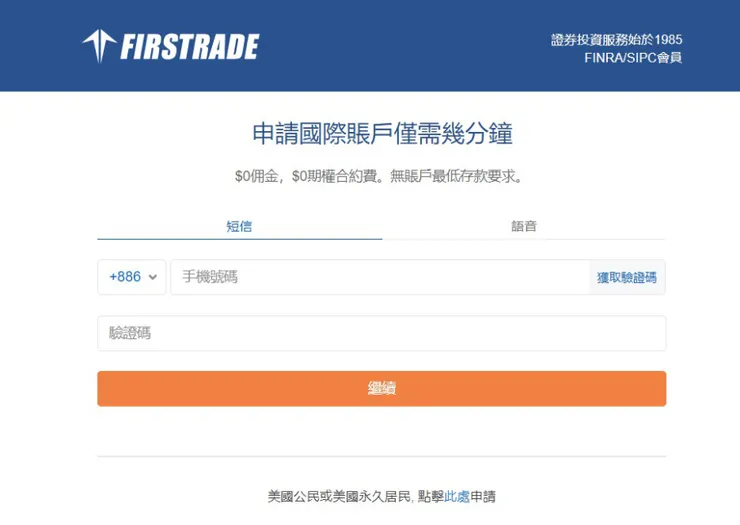
Task: Click the 證券投資服務始於1985 header text
Action: click(616, 40)
